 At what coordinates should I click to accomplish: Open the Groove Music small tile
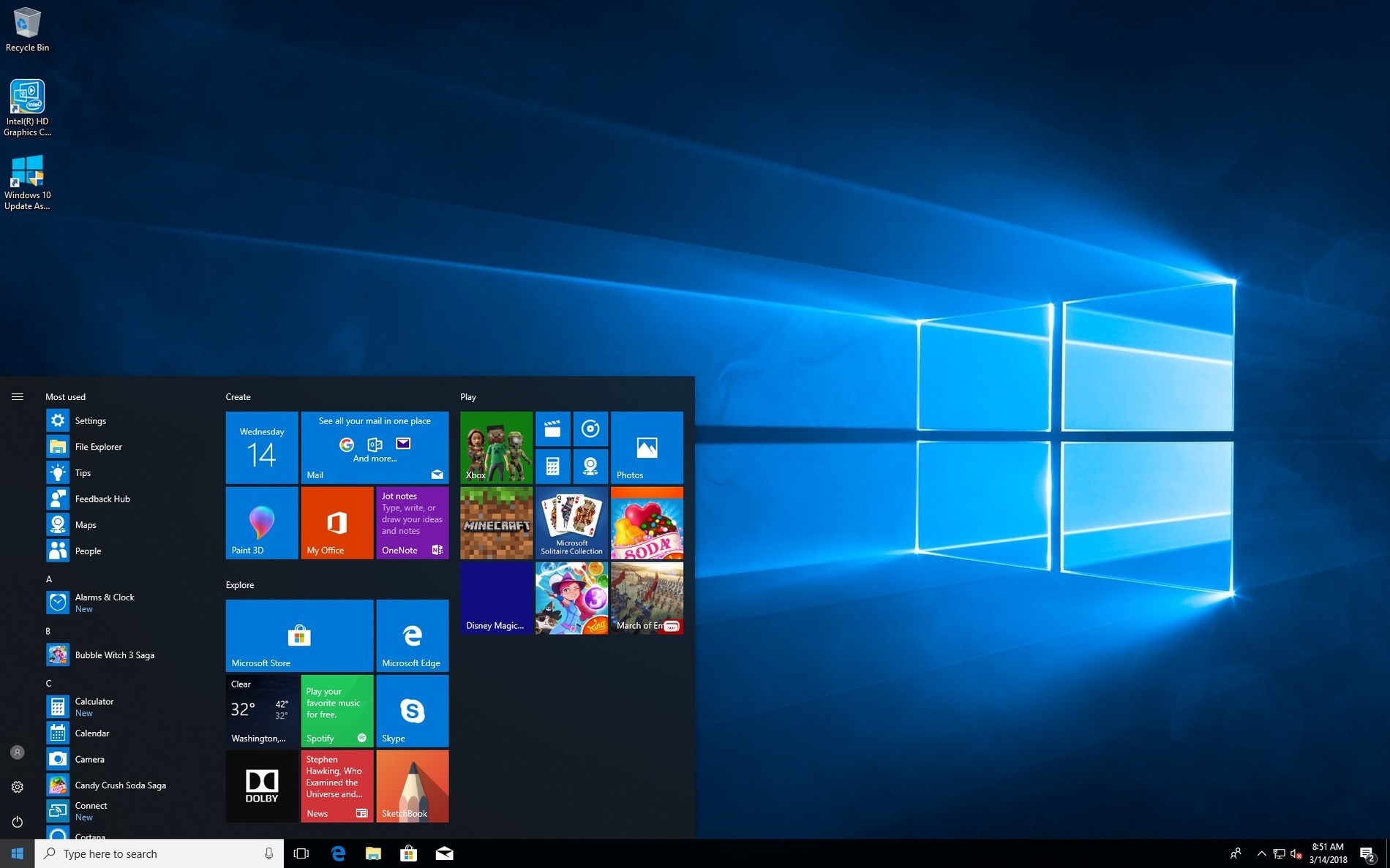[590, 429]
